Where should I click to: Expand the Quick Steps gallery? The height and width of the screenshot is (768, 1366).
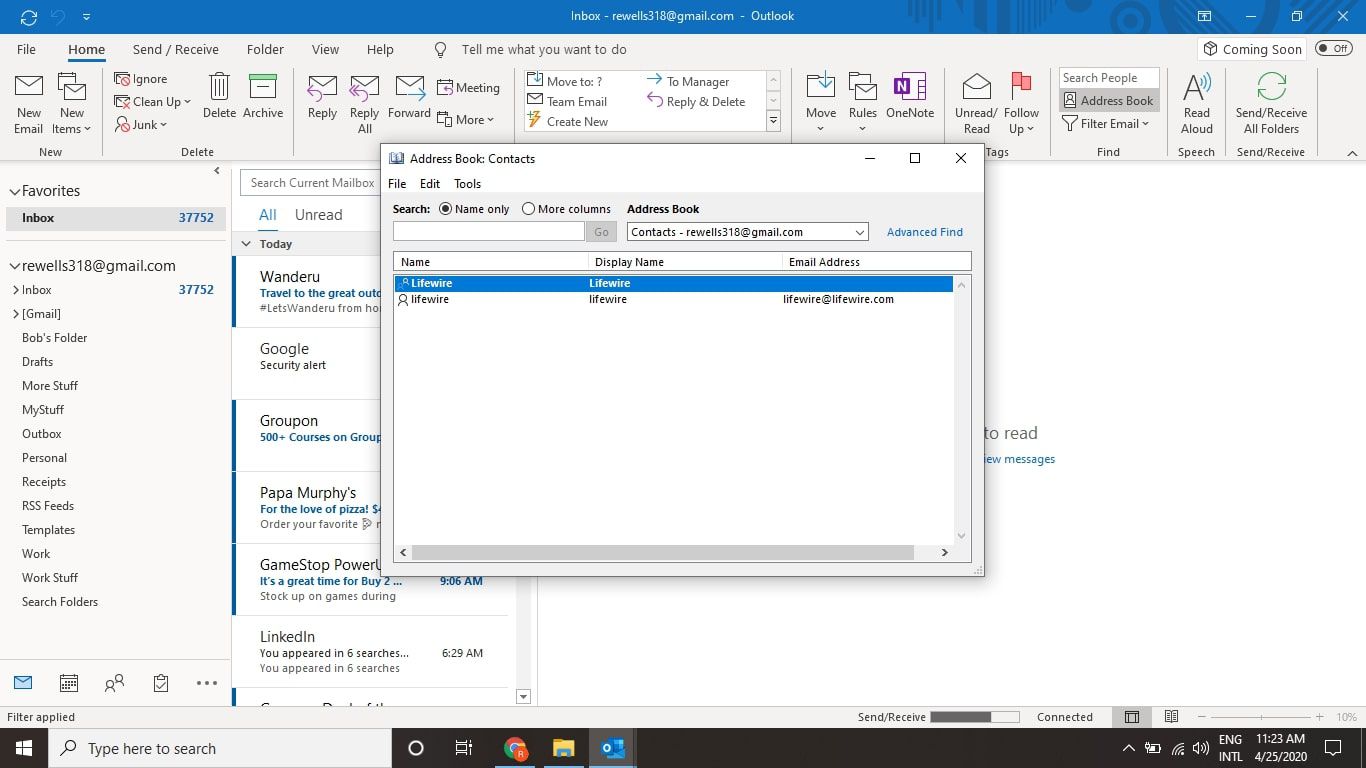click(773, 121)
